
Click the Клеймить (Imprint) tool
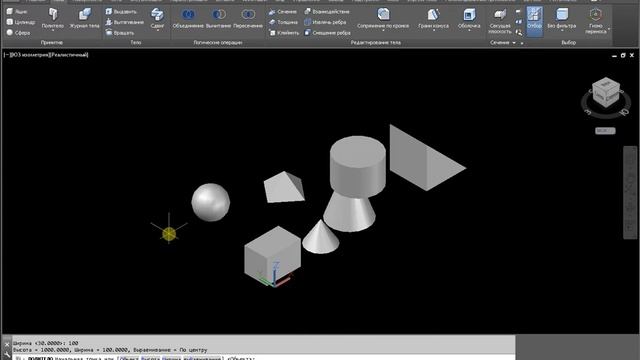284,33
